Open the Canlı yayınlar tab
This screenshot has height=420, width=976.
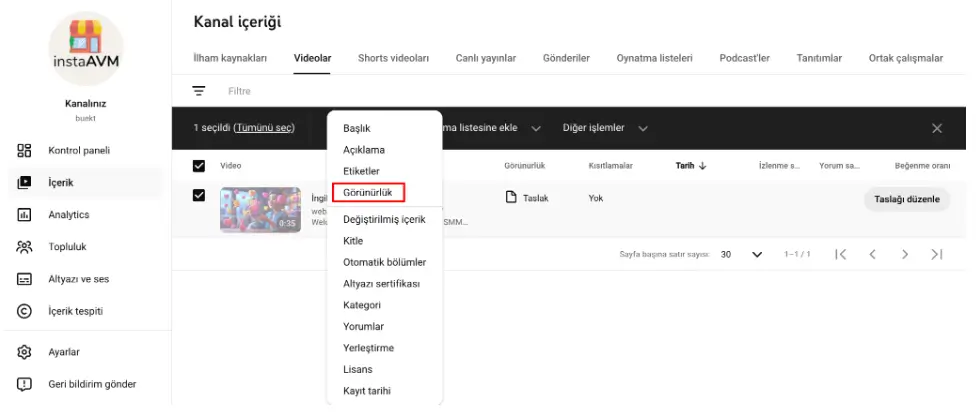click(x=486, y=58)
